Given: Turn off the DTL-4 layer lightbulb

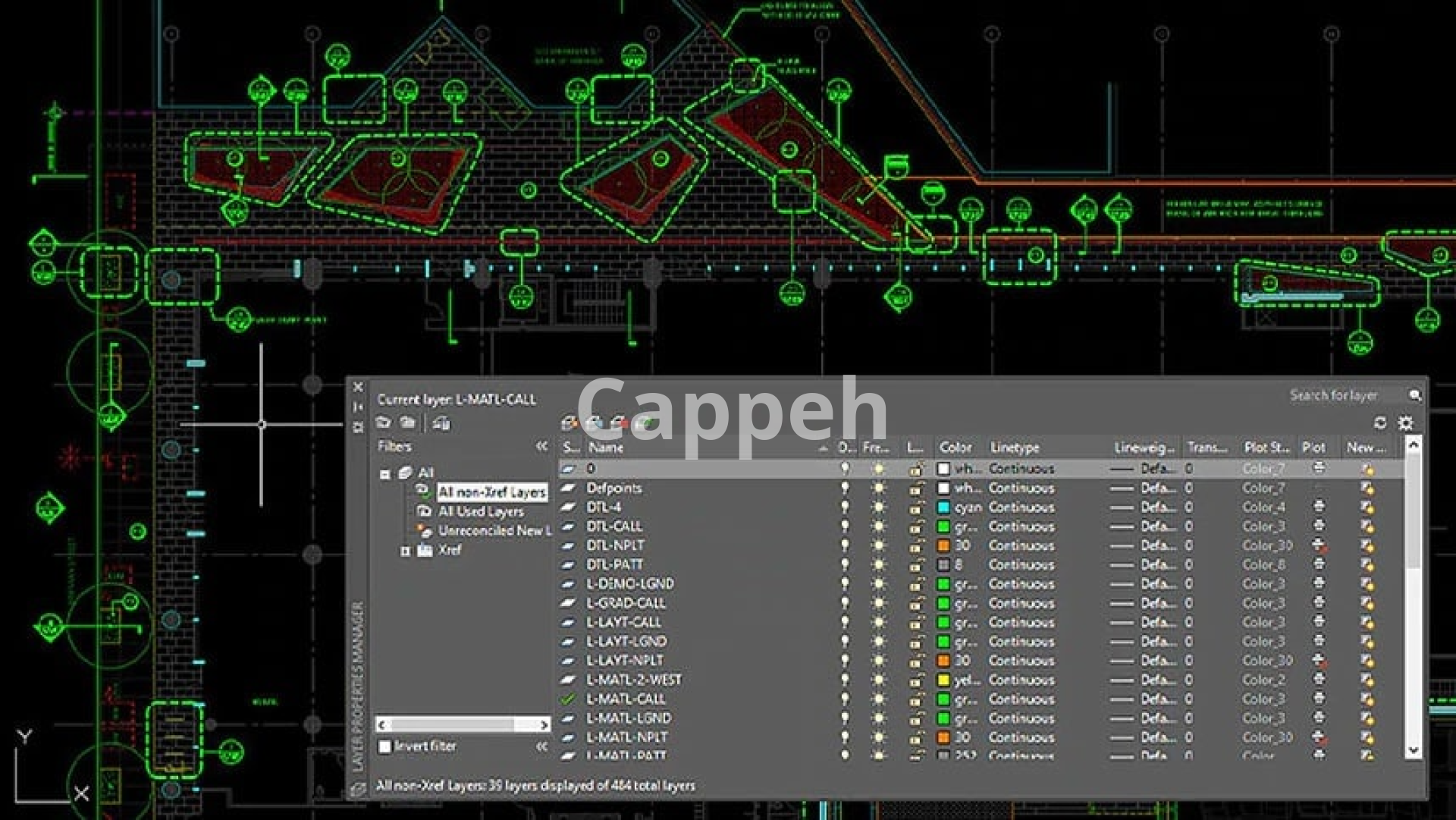Looking at the screenshot, I should [x=845, y=507].
